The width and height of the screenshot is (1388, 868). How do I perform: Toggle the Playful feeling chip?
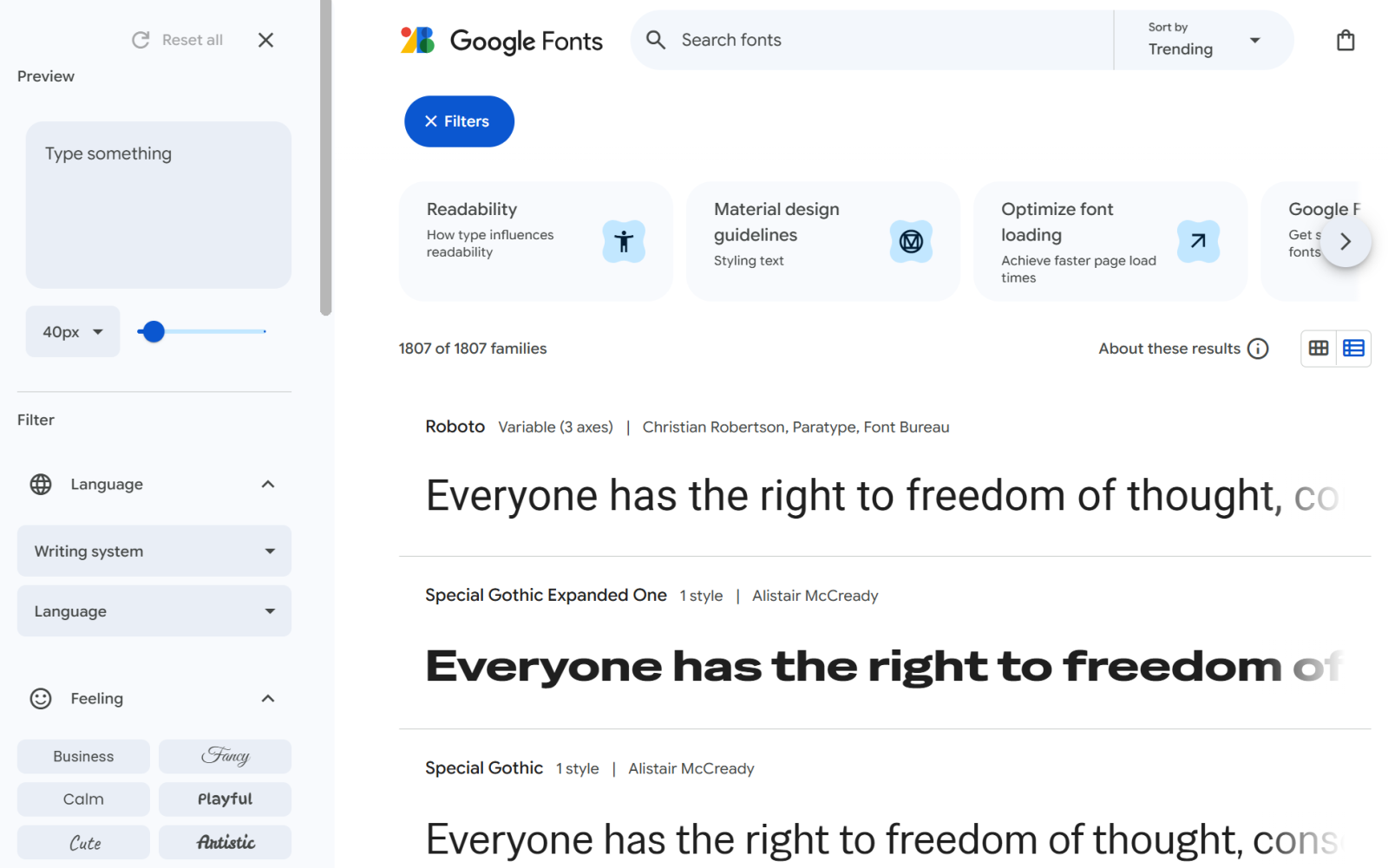click(225, 799)
